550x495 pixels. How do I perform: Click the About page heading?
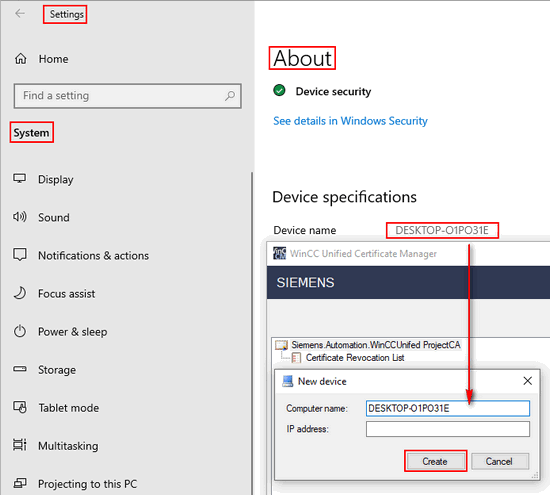click(302, 58)
